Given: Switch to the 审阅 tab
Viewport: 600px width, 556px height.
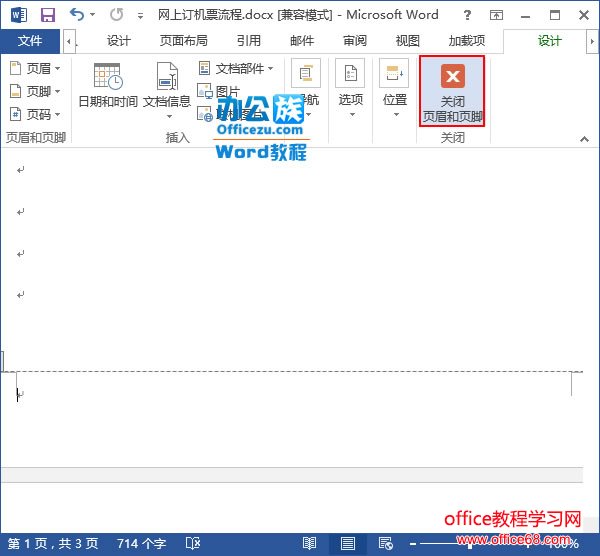Looking at the screenshot, I should (355, 41).
